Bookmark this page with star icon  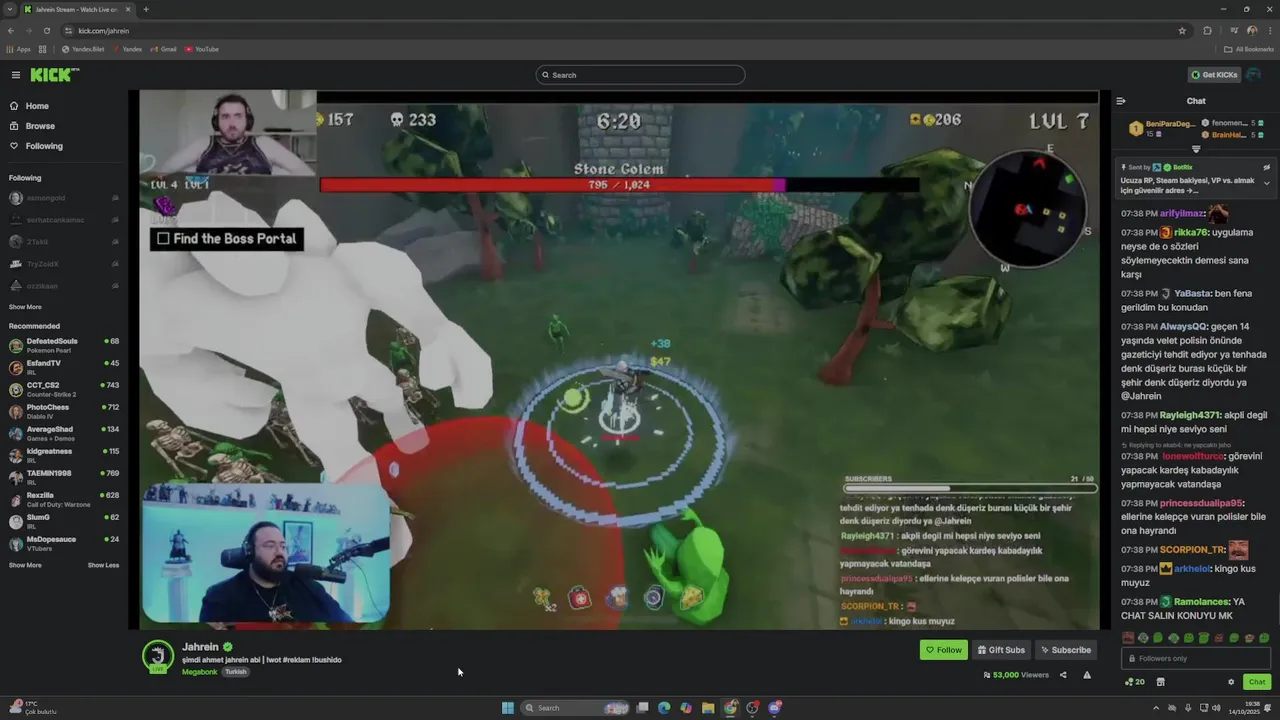pyautogui.click(x=1182, y=30)
